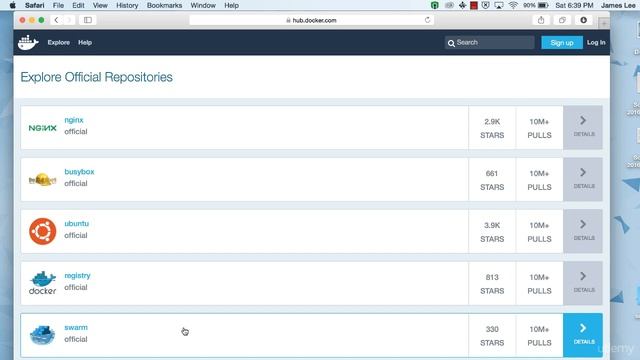This screenshot has width=640, height=360.
Task: Click registry 813 STARS cell
Action: 492,283
